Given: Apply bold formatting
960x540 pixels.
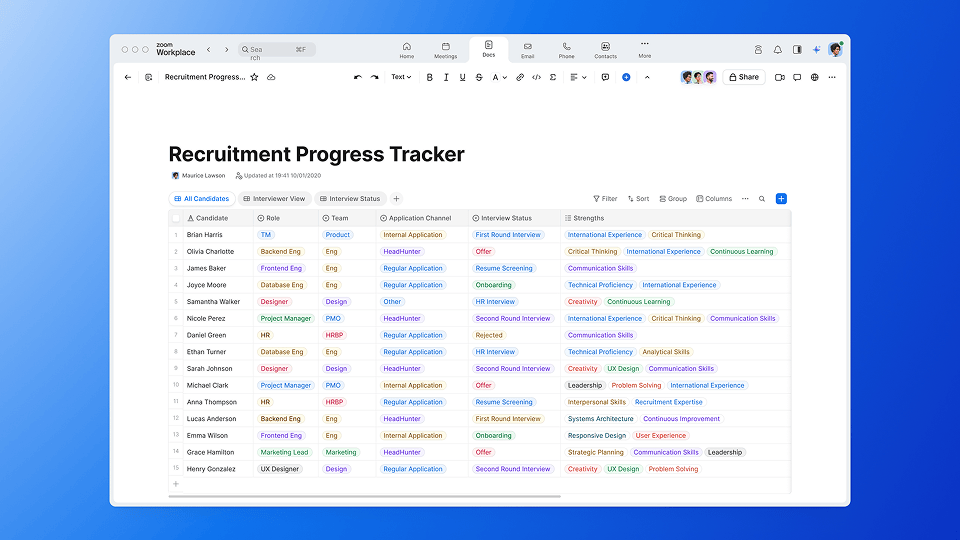Looking at the screenshot, I should pos(430,77).
